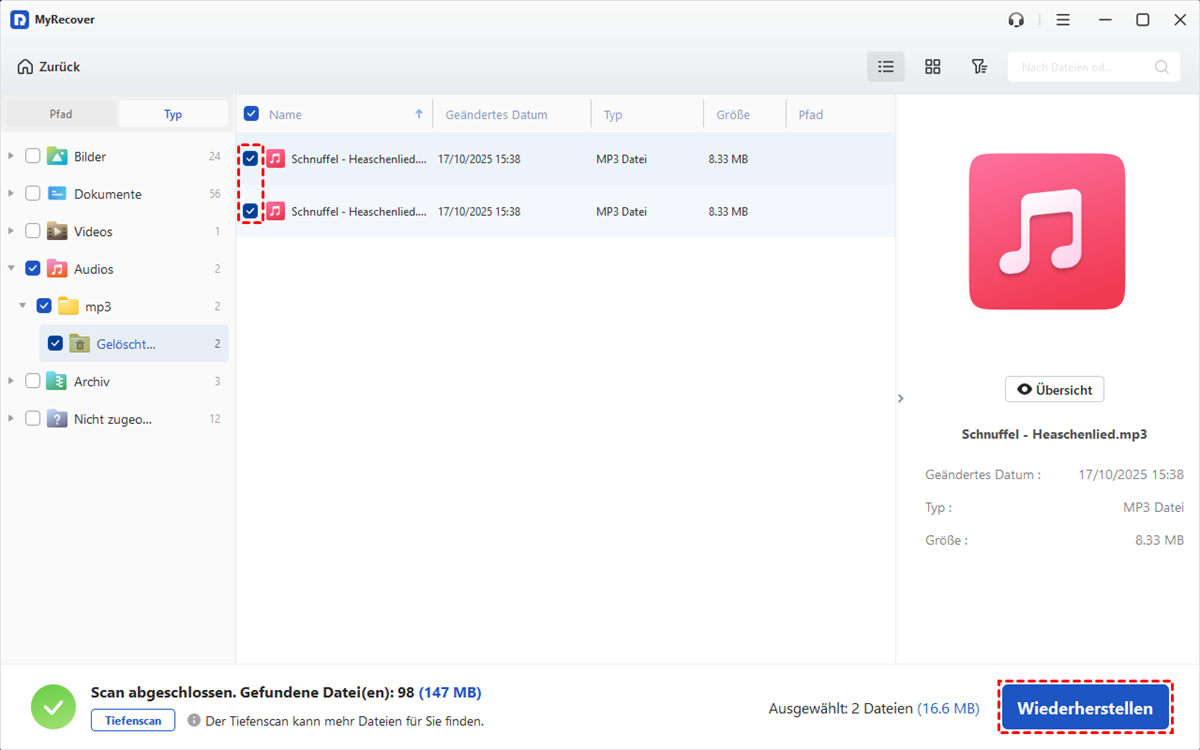Select the Typ tab
The image size is (1200, 750).
tap(173, 114)
